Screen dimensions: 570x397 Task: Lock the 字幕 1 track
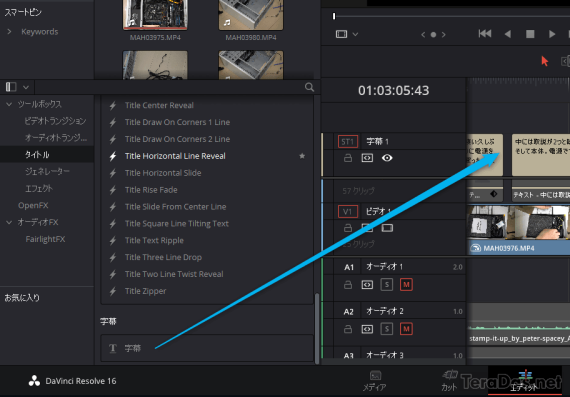[x=348, y=158]
